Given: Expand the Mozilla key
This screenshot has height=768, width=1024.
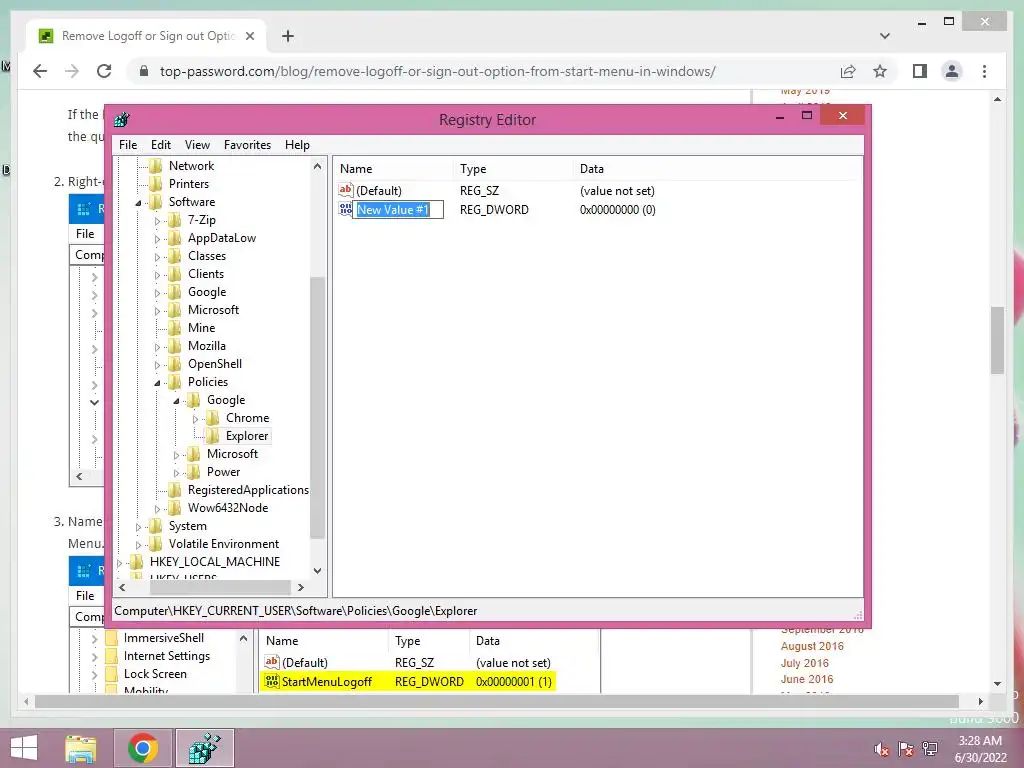Looking at the screenshot, I should coord(157,347).
